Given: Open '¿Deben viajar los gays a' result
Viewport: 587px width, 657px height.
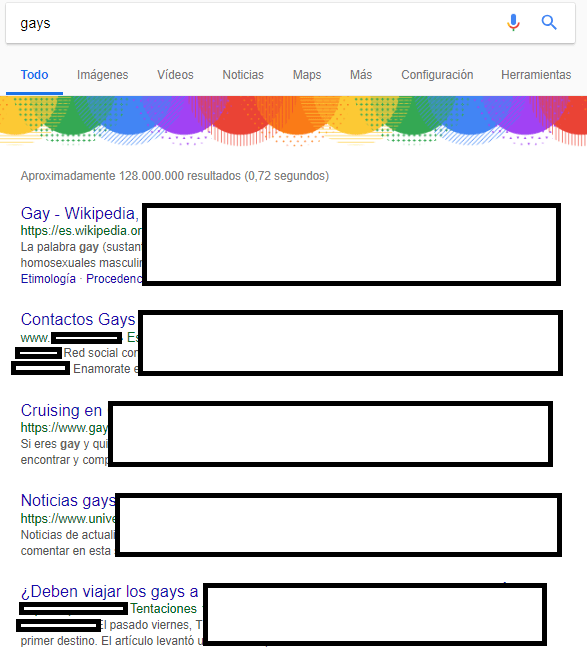Looking at the screenshot, I should (x=109, y=591).
